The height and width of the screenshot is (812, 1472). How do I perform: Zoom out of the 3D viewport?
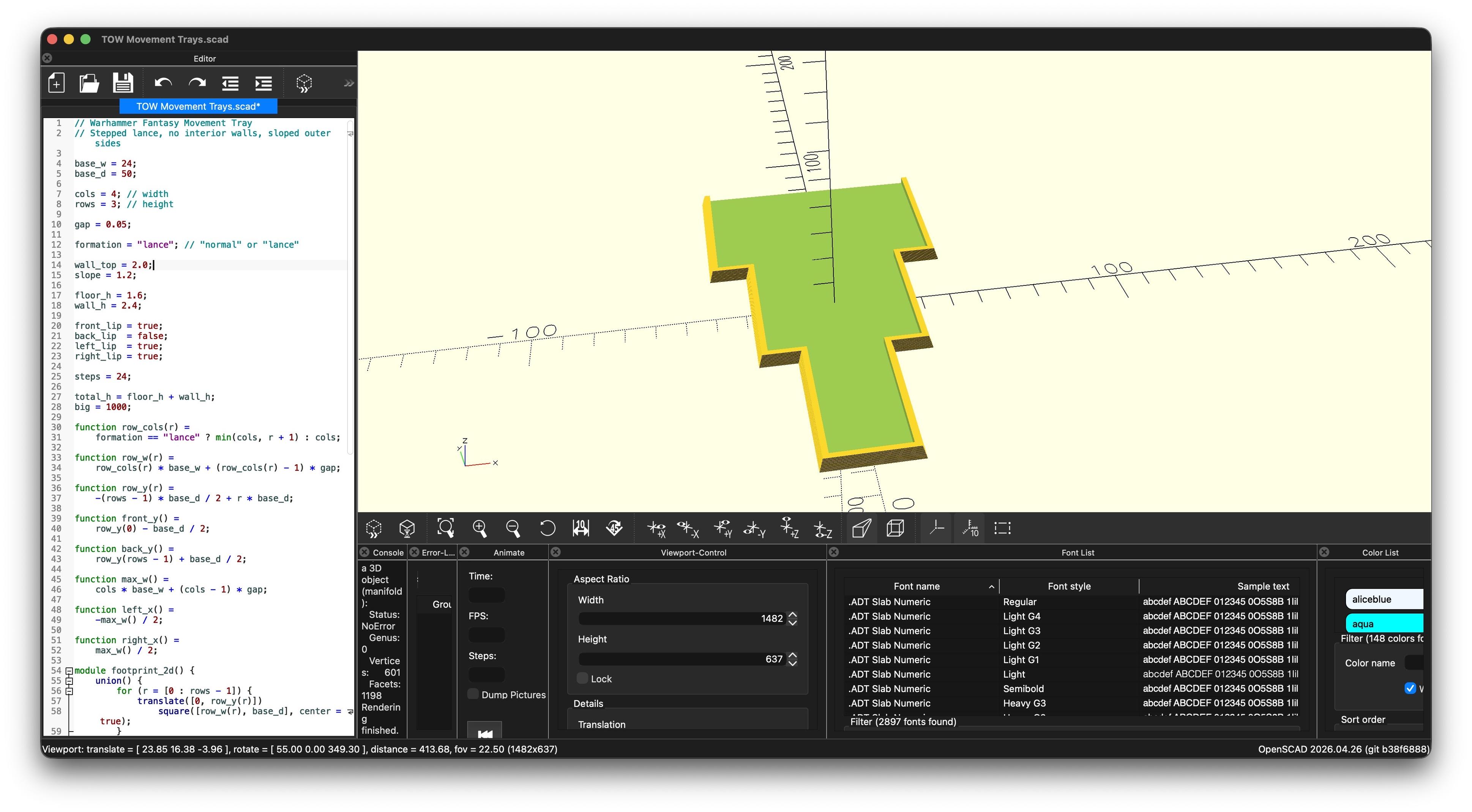513,528
